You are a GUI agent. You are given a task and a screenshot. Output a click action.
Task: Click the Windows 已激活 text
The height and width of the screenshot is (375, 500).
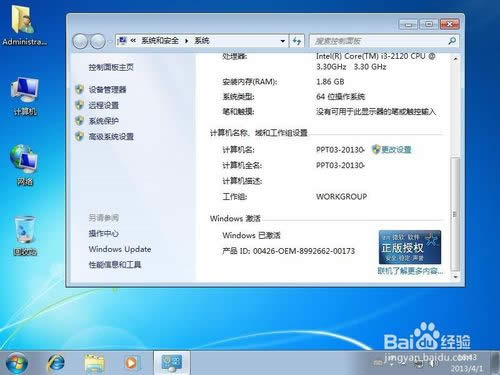click(251, 235)
